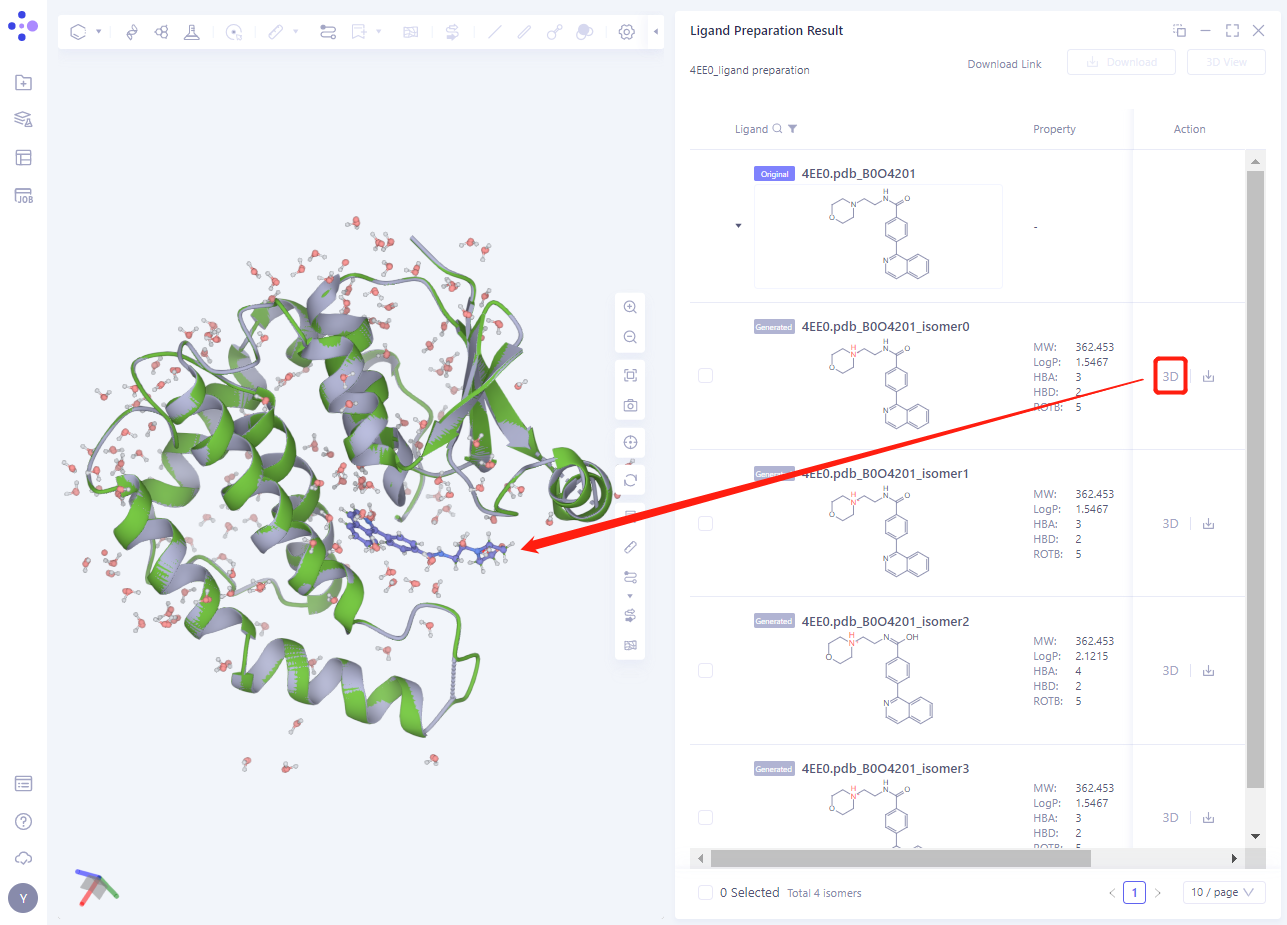Collapse the original 4EE0.pdb_B0O4201 row
Image resolution: width=1287 pixels, height=925 pixels.
pos(739,226)
